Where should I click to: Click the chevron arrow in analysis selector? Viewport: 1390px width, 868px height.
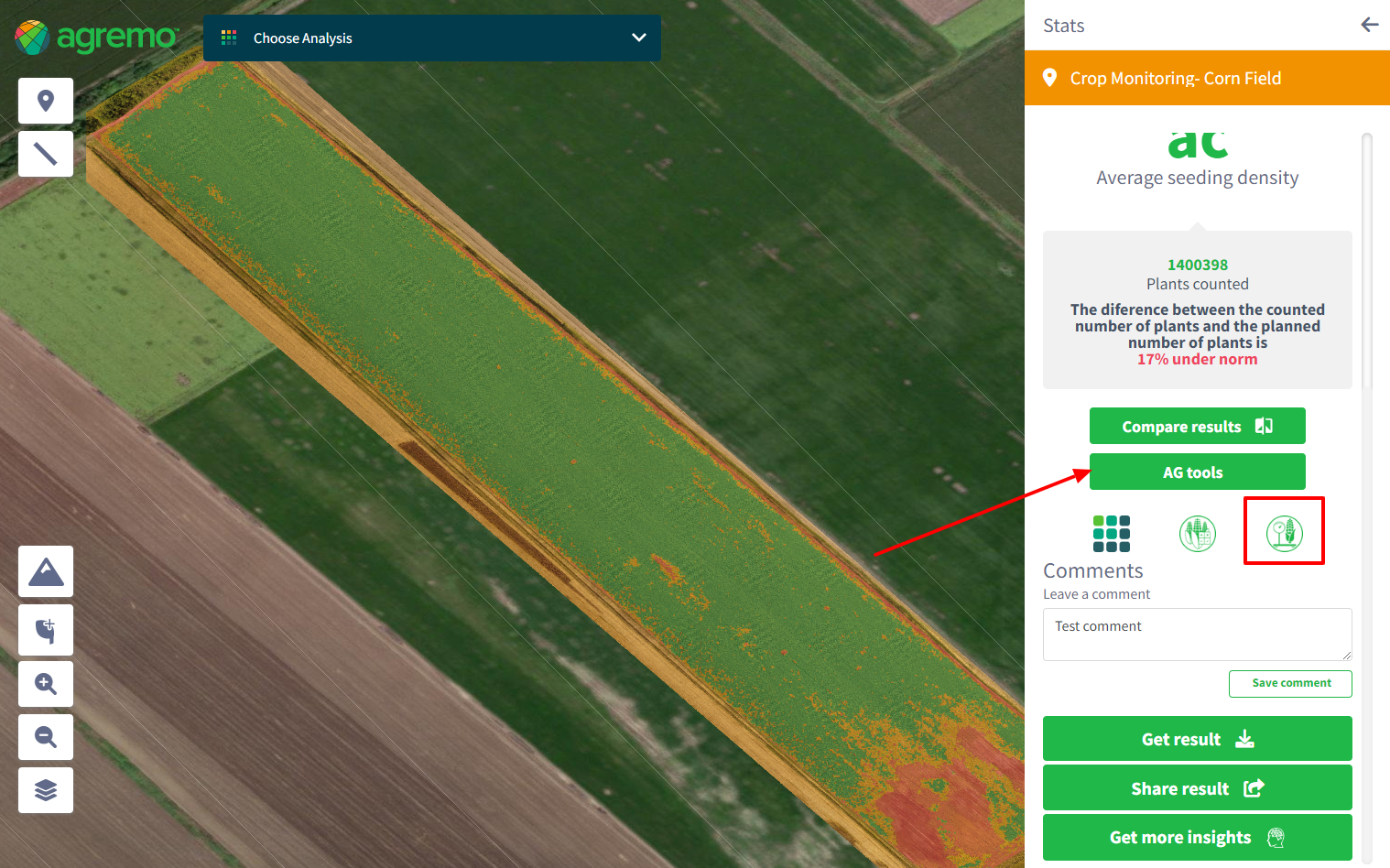click(x=638, y=38)
